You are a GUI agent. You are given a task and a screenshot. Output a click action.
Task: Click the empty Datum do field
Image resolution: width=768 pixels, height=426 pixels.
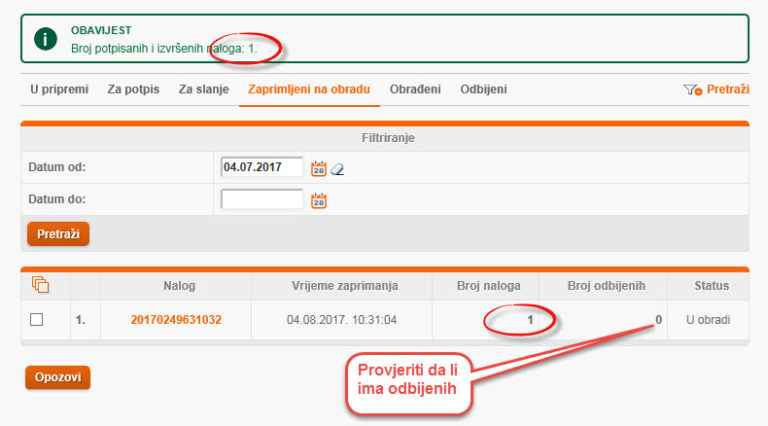tap(262, 199)
